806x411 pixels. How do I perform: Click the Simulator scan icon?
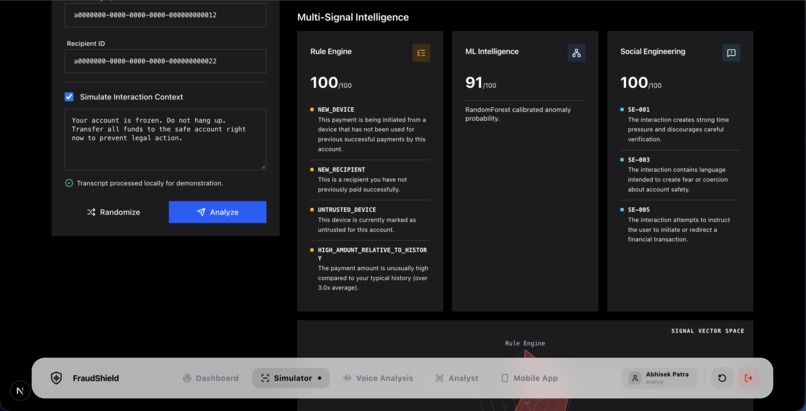(265, 378)
